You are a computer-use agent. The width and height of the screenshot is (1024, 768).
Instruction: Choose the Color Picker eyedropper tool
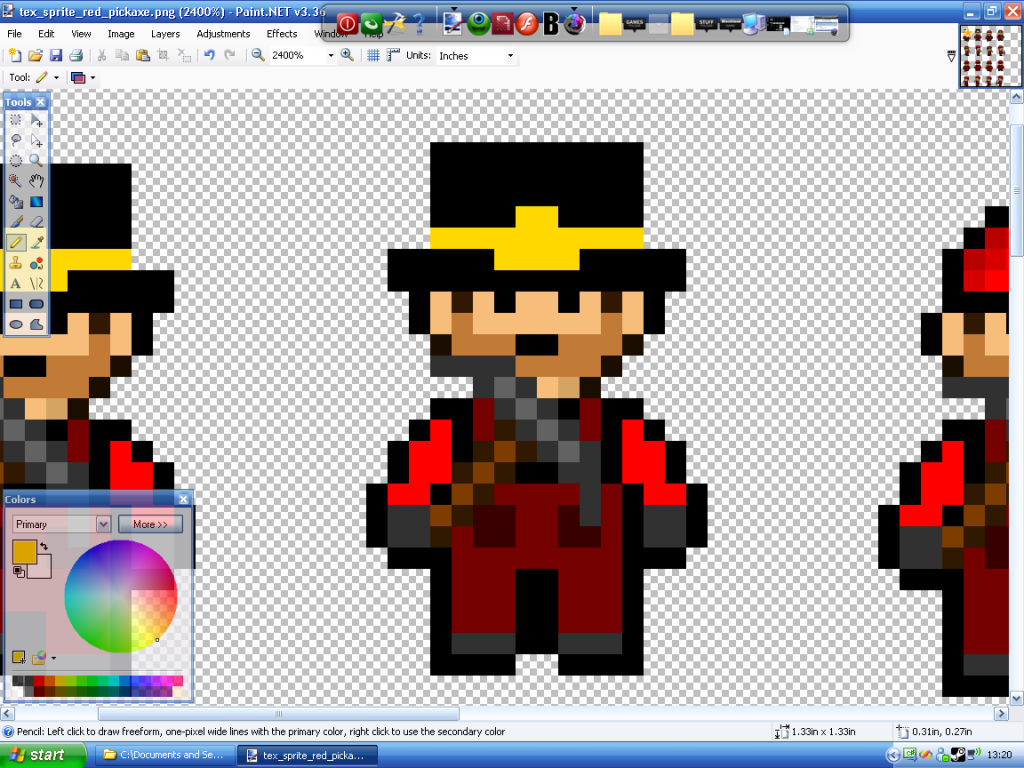37,242
